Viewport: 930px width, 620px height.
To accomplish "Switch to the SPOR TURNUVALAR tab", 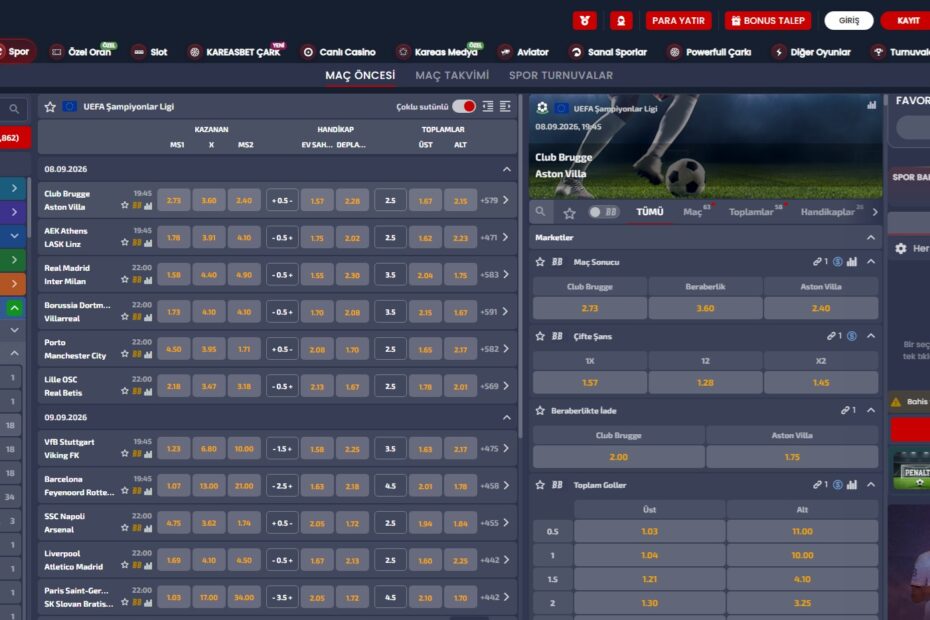I will click(x=560, y=75).
